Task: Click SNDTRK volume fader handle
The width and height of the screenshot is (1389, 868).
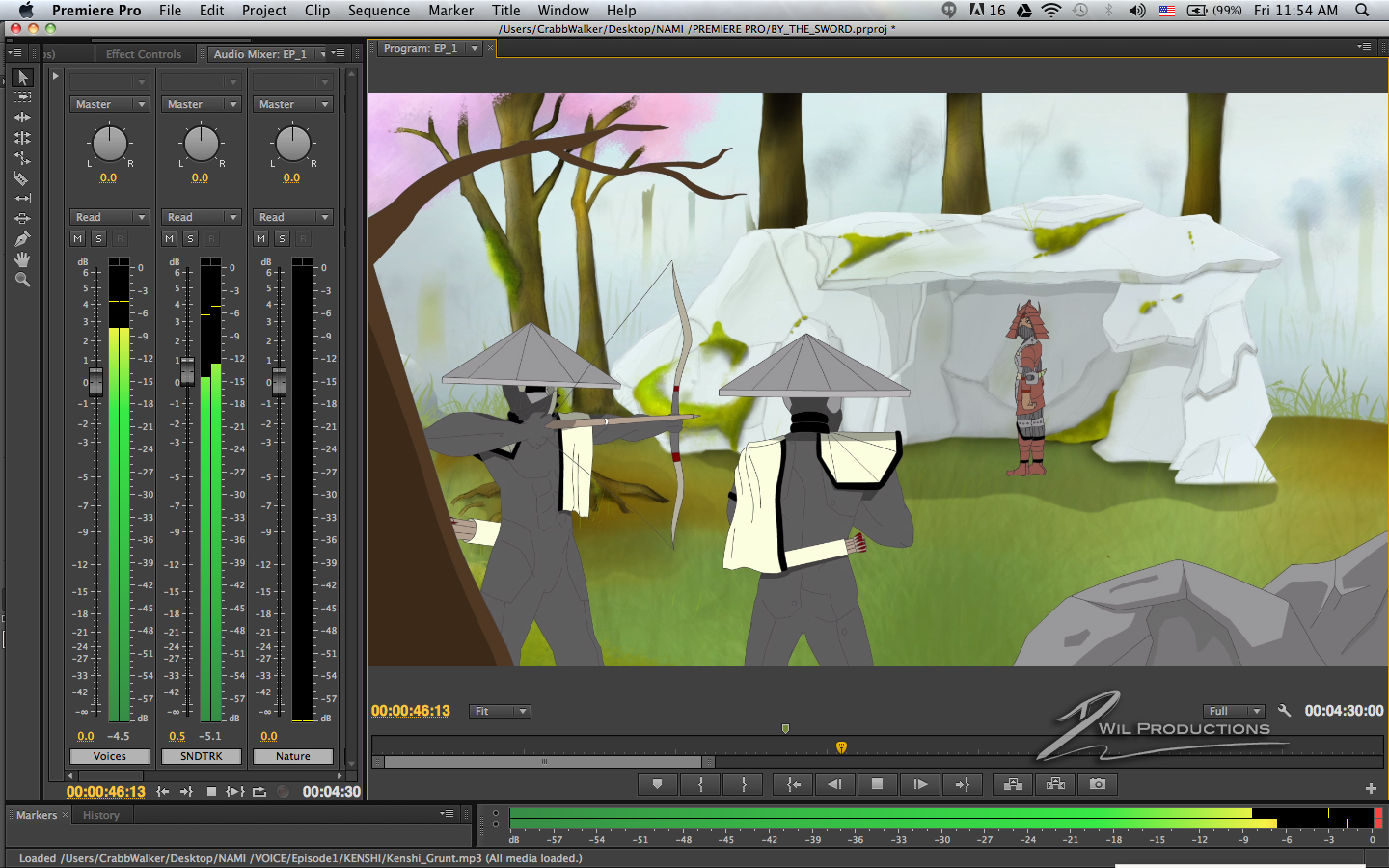Action: coord(187,371)
